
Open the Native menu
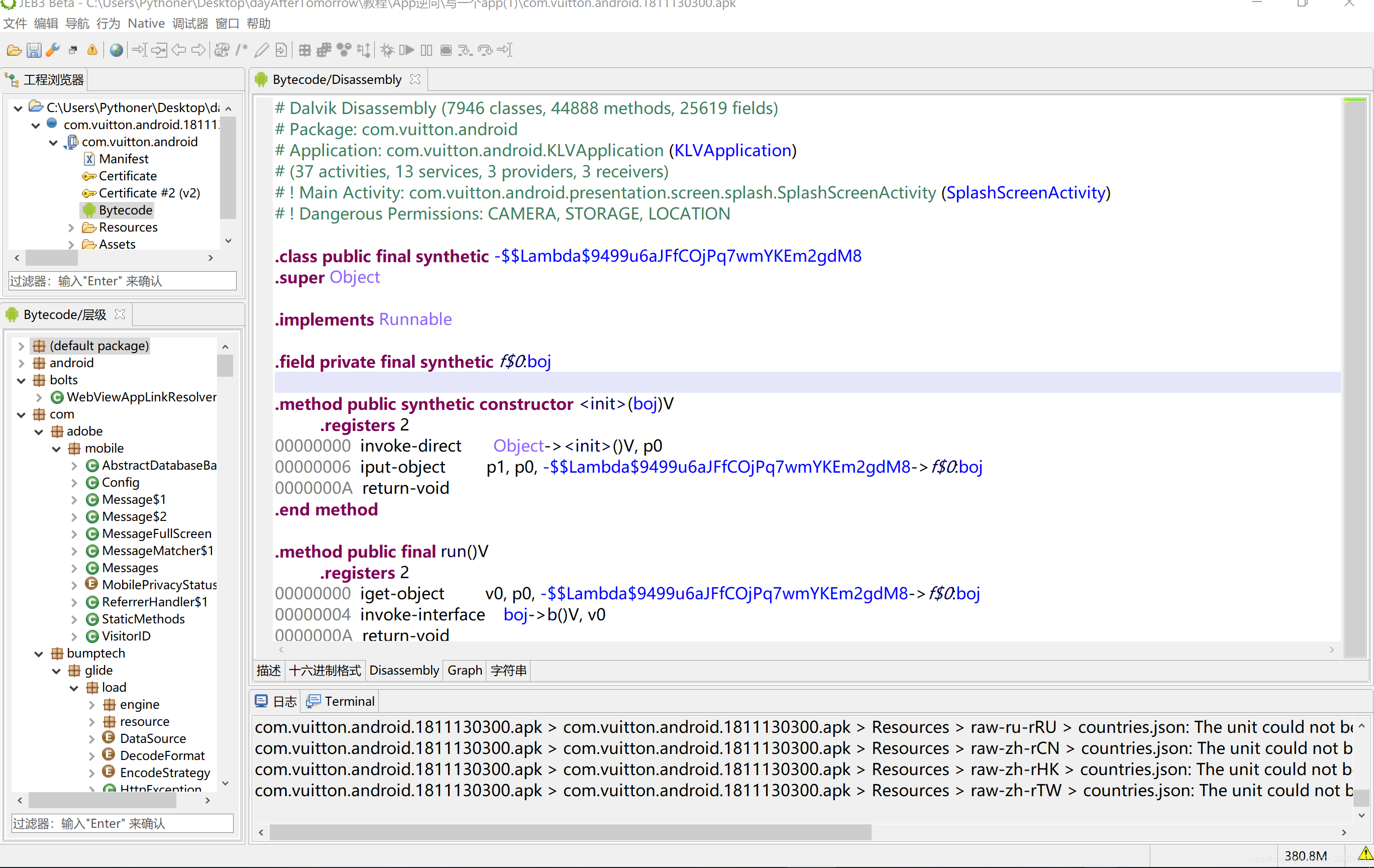pyautogui.click(x=146, y=24)
